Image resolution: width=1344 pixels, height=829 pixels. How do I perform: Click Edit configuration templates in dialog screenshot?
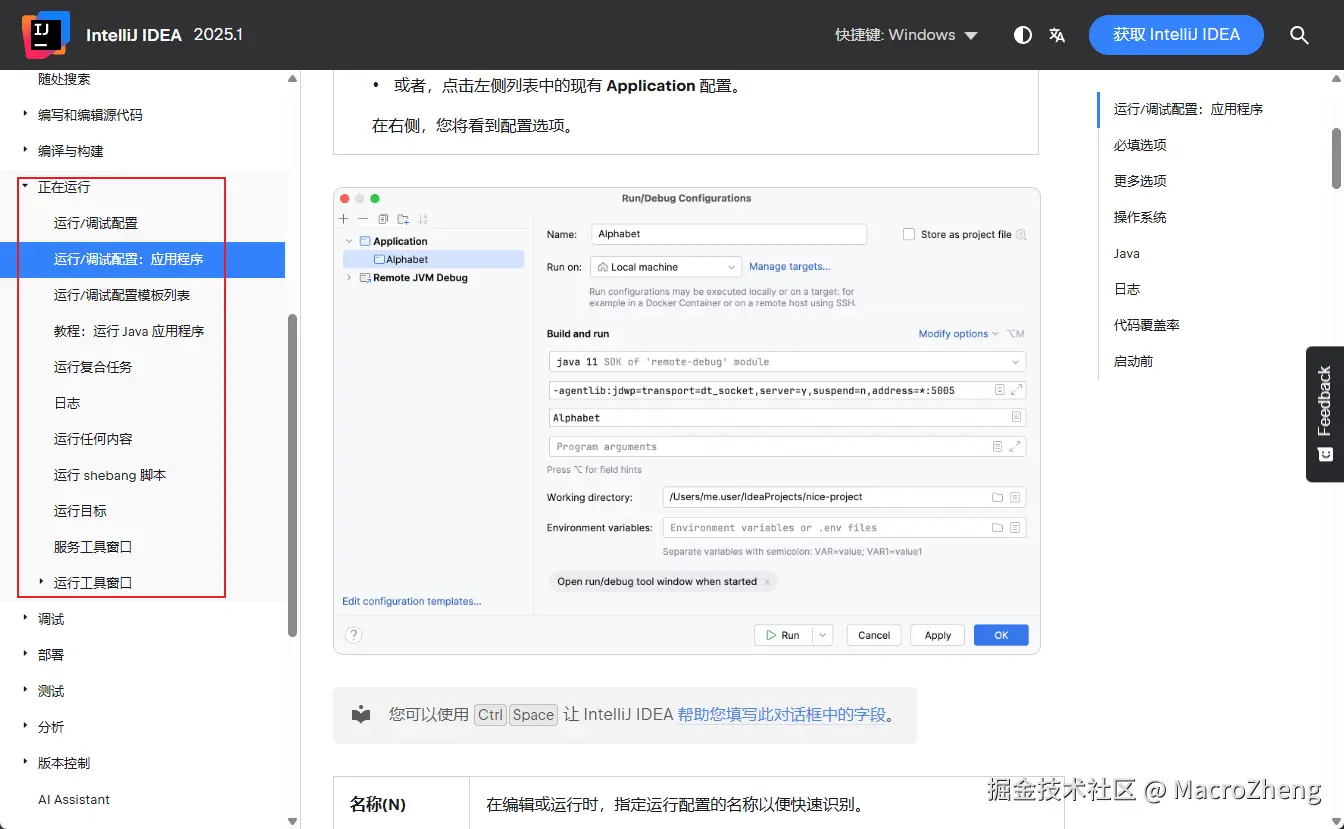411,601
